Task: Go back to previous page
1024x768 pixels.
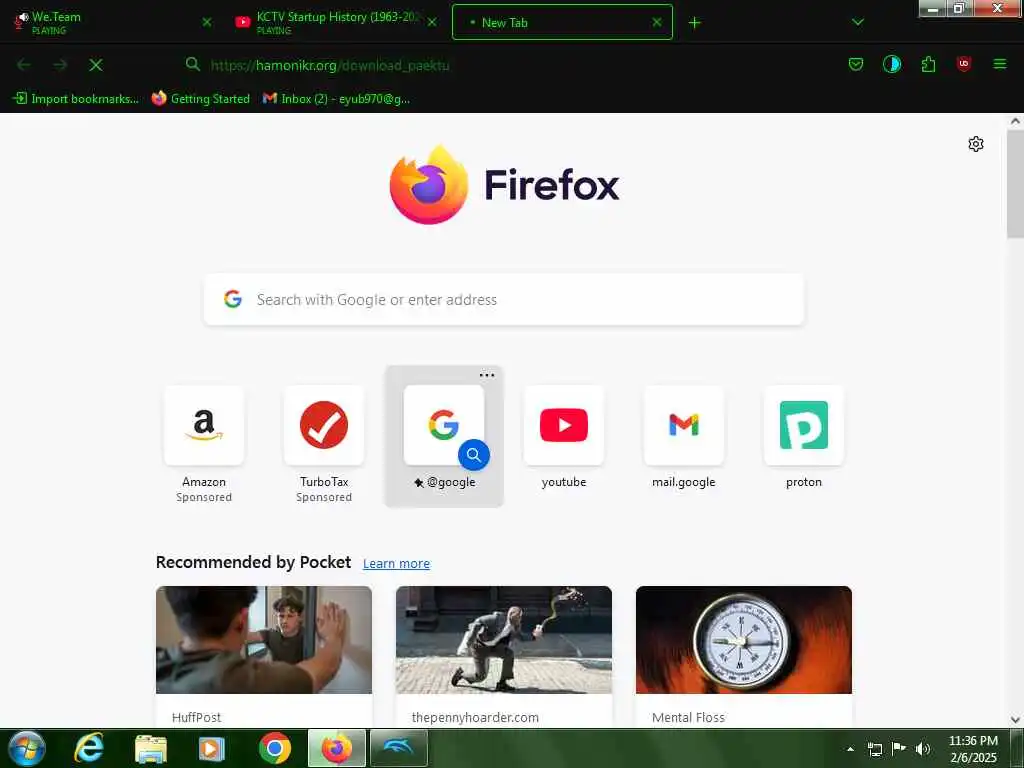Action: pos(24,65)
